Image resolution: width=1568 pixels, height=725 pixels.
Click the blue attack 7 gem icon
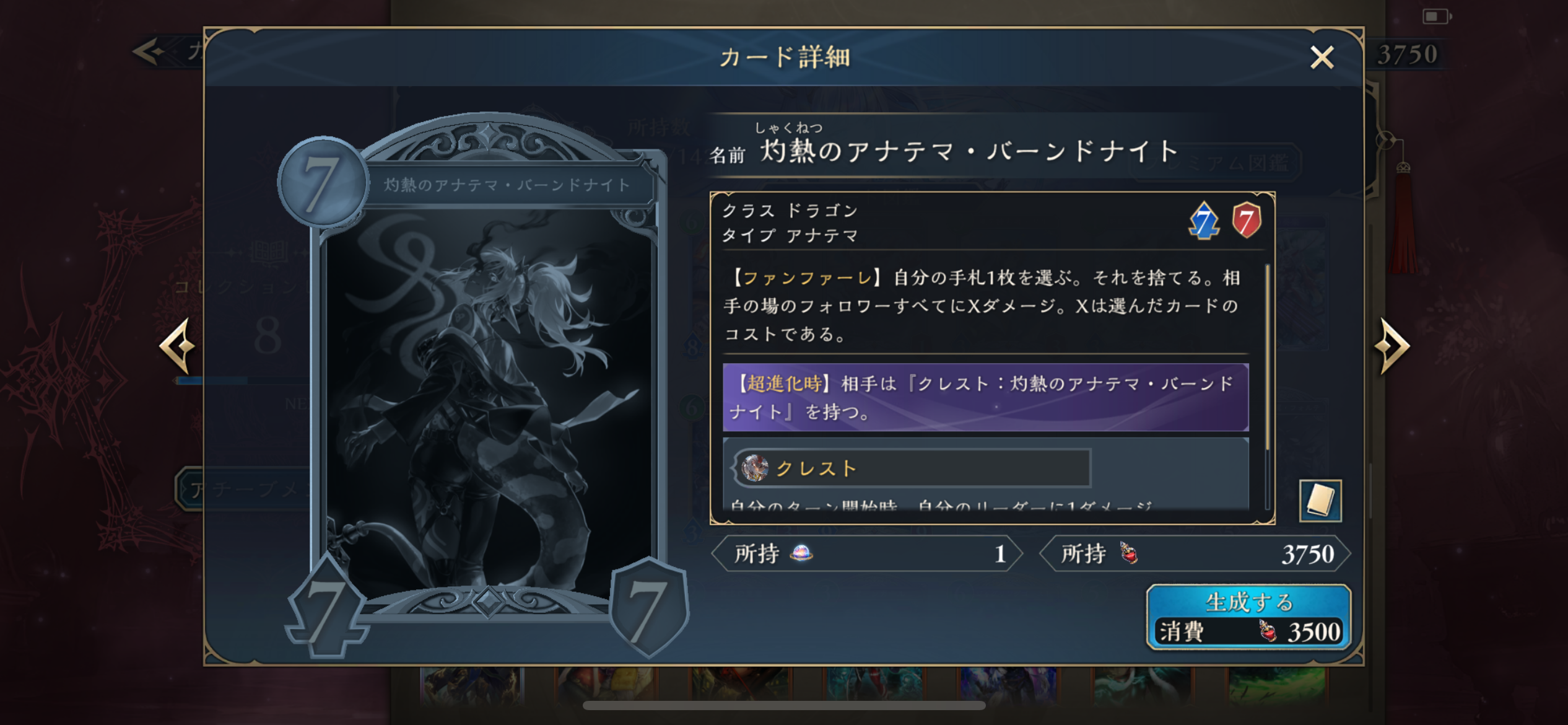[x=1203, y=221]
